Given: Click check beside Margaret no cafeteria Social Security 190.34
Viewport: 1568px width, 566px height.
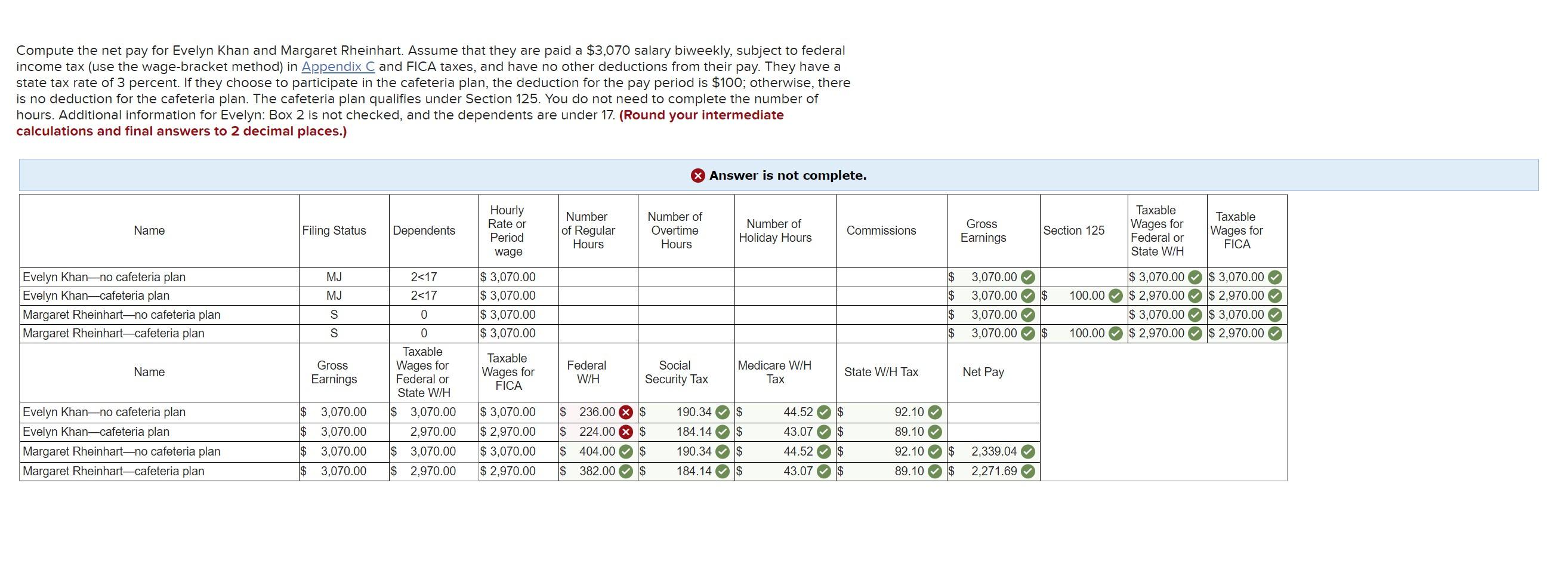Looking at the screenshot, I should point(722,451).
